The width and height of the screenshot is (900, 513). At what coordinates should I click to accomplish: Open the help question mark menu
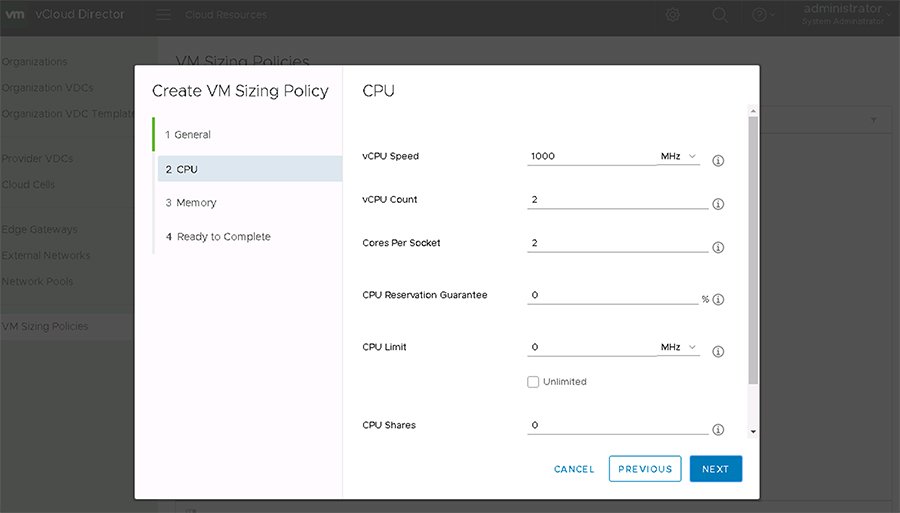point(763,15)
